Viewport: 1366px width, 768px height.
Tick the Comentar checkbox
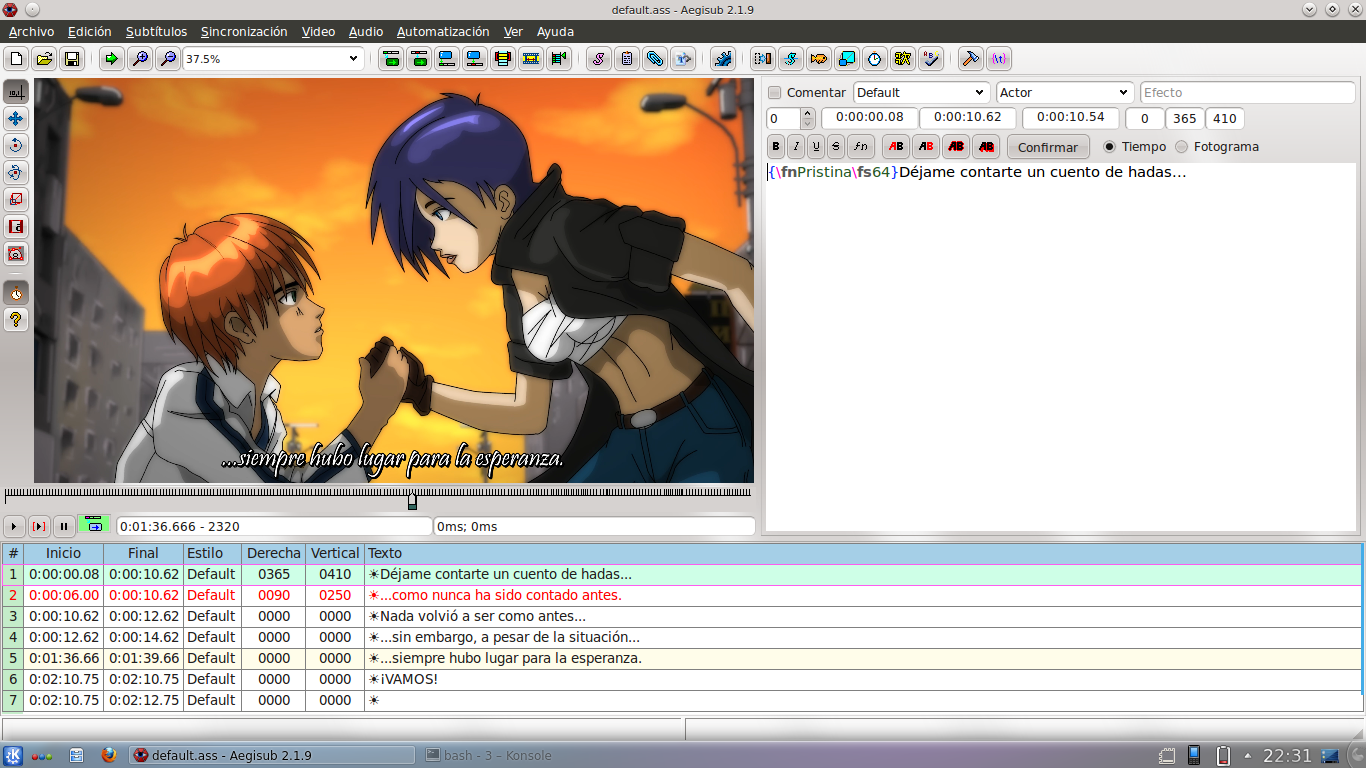click(775, 93)
